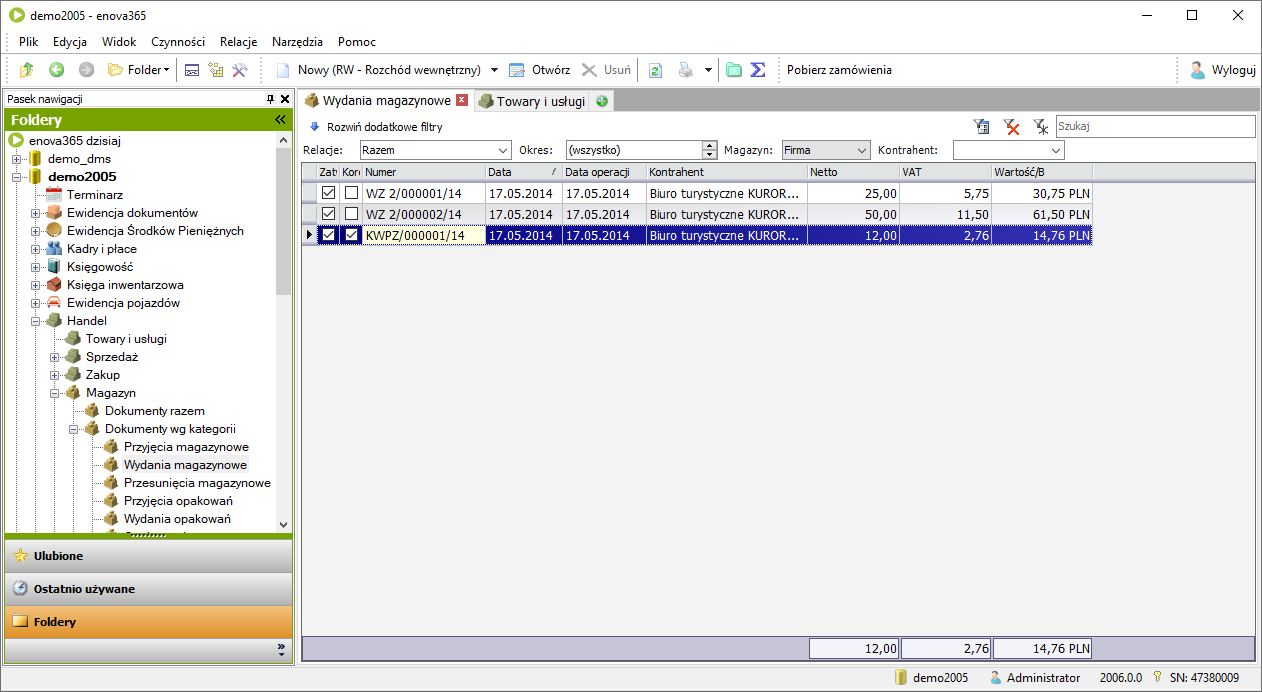The width and height of the screenshot is (1262, 692).
Task: Expand the Sprzedaż tree node
Action: click(x=55, y=357)
